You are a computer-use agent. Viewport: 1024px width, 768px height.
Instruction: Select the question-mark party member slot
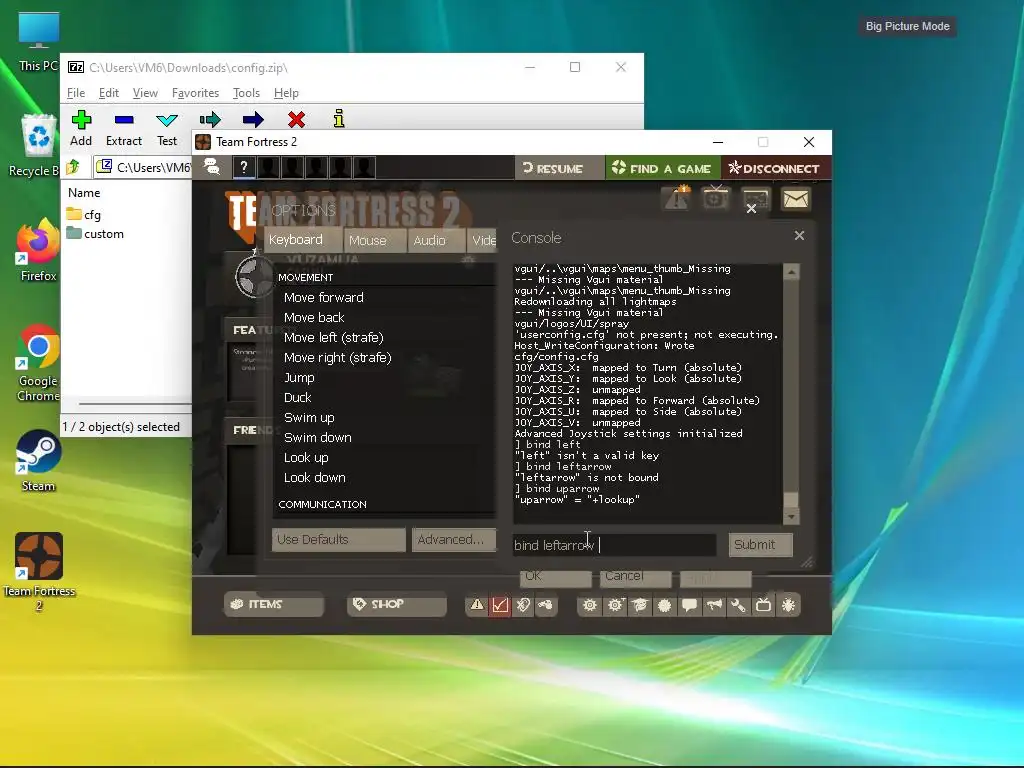[244, 168]
